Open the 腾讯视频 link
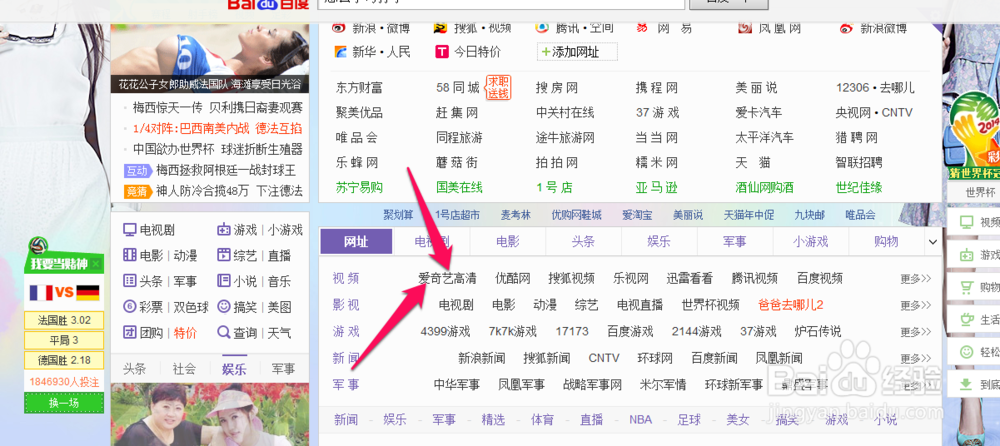The height and width of the screenshot is (446, 1000). [754, 279]
